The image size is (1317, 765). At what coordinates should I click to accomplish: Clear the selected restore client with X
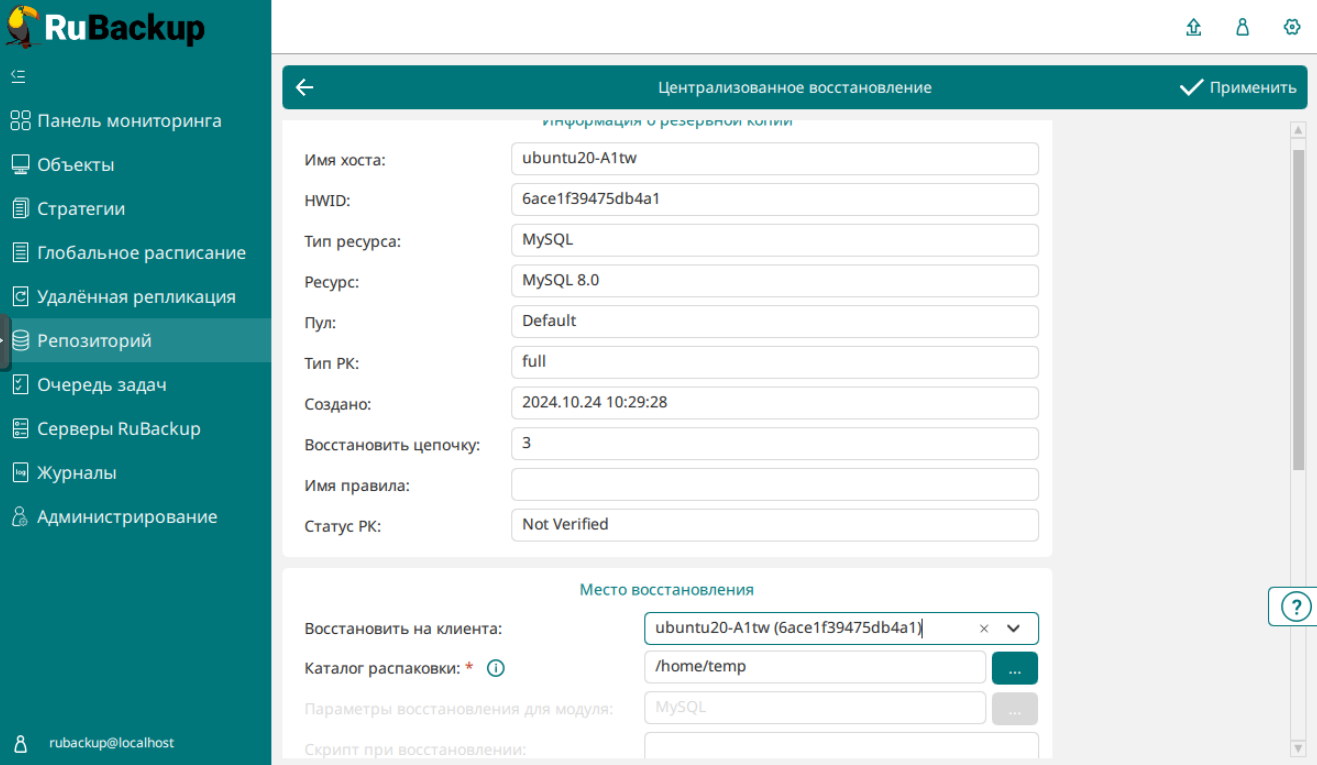tap(984, 629)
